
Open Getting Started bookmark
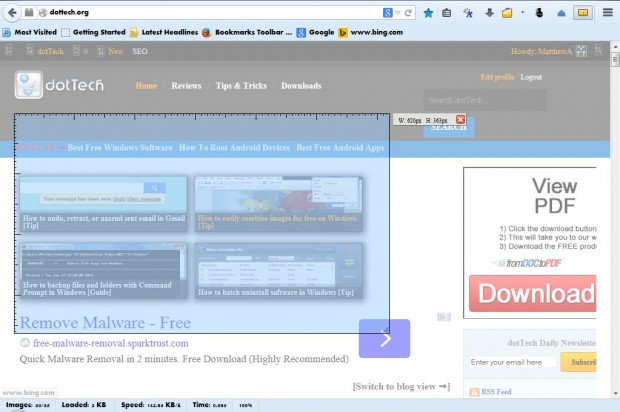(94, 32)
